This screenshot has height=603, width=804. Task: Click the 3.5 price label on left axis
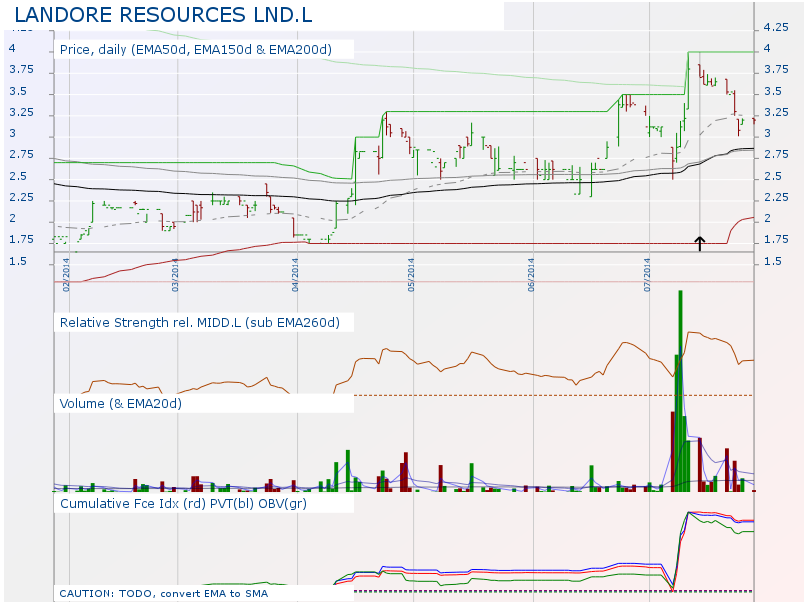[x=18, y=91]
